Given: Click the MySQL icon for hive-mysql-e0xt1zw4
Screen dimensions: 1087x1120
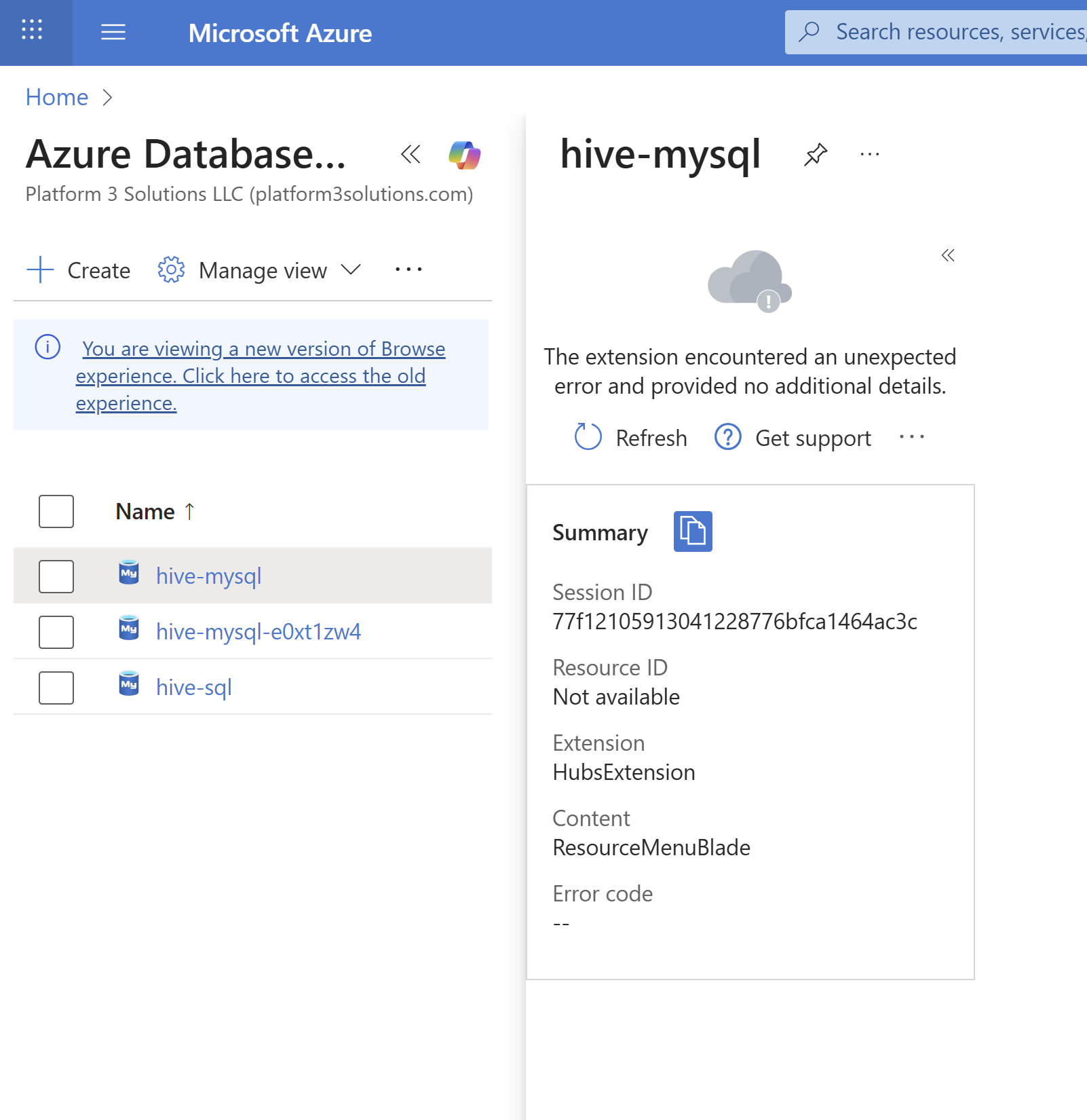Looking at the screenshot, I should click(129, 629).
